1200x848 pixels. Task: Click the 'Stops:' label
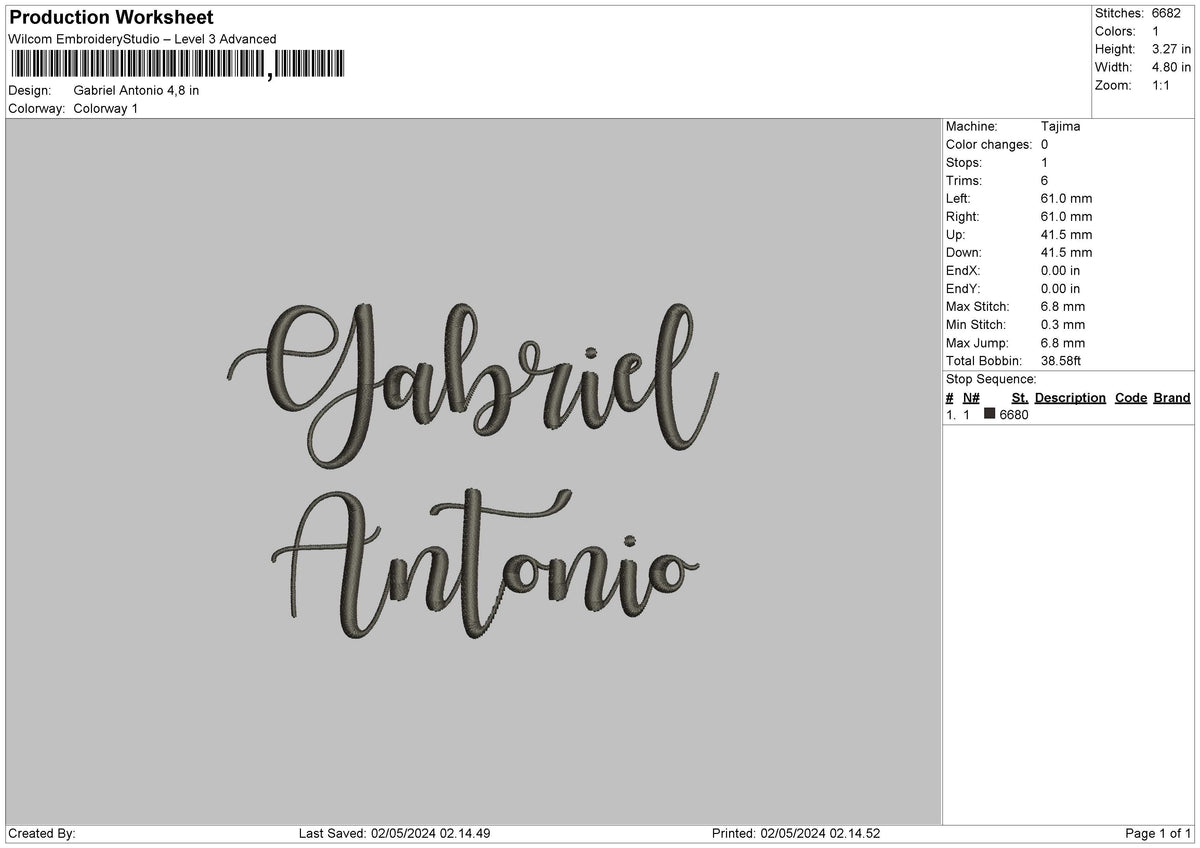point(964,162)
